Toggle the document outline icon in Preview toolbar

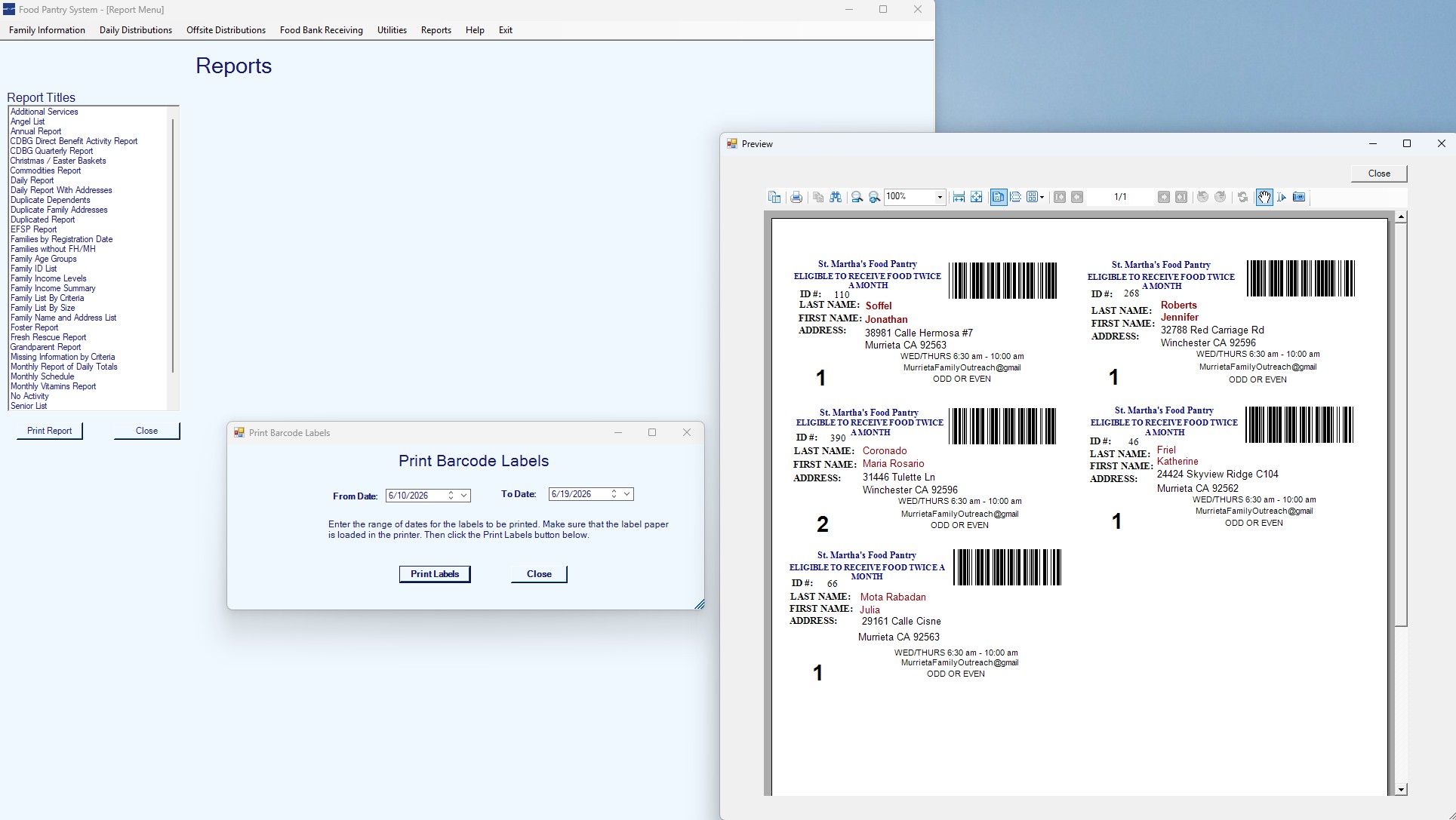click(x=774, y=197)
